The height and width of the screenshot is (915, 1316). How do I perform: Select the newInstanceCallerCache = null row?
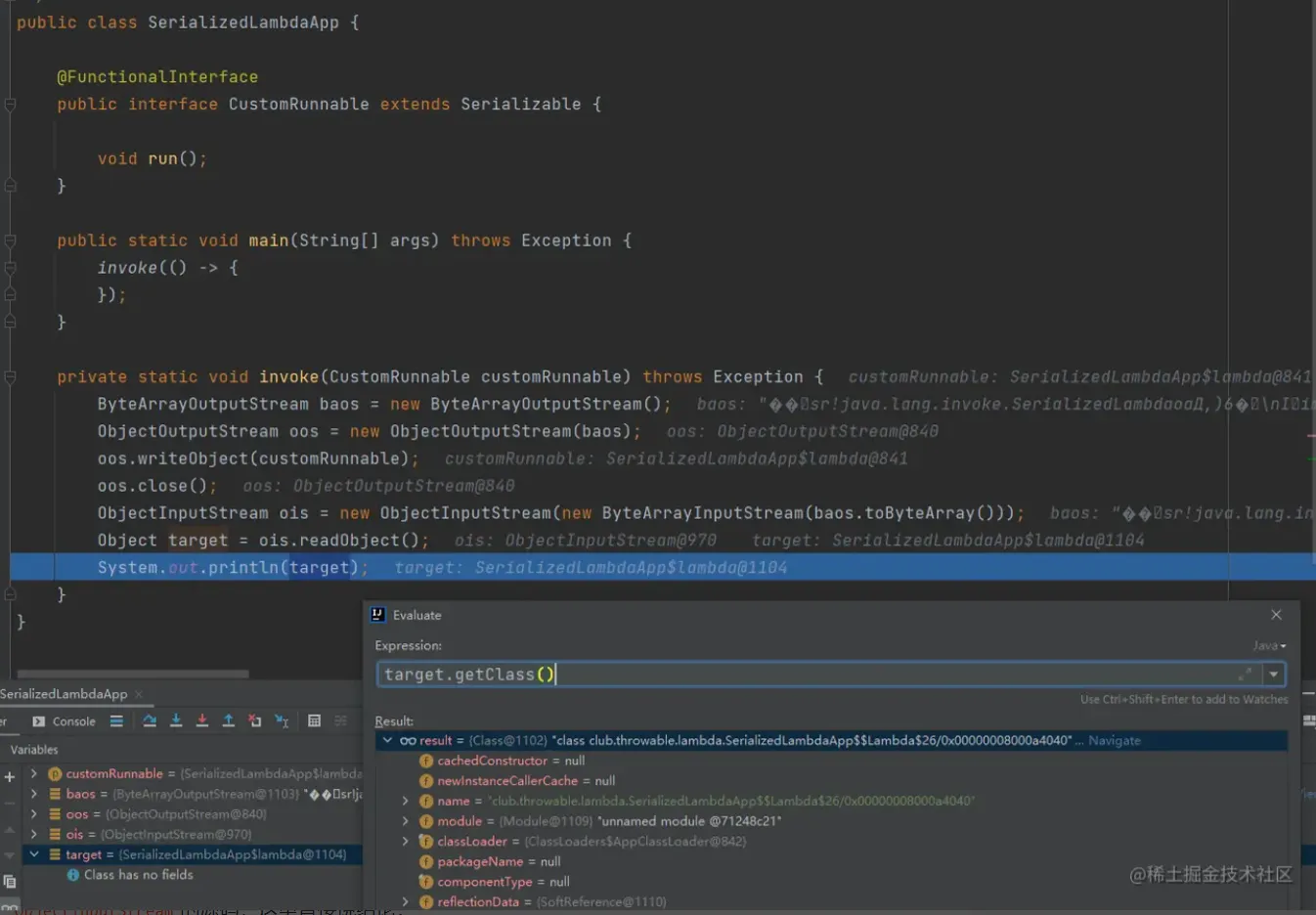click(x=831, y=780)
